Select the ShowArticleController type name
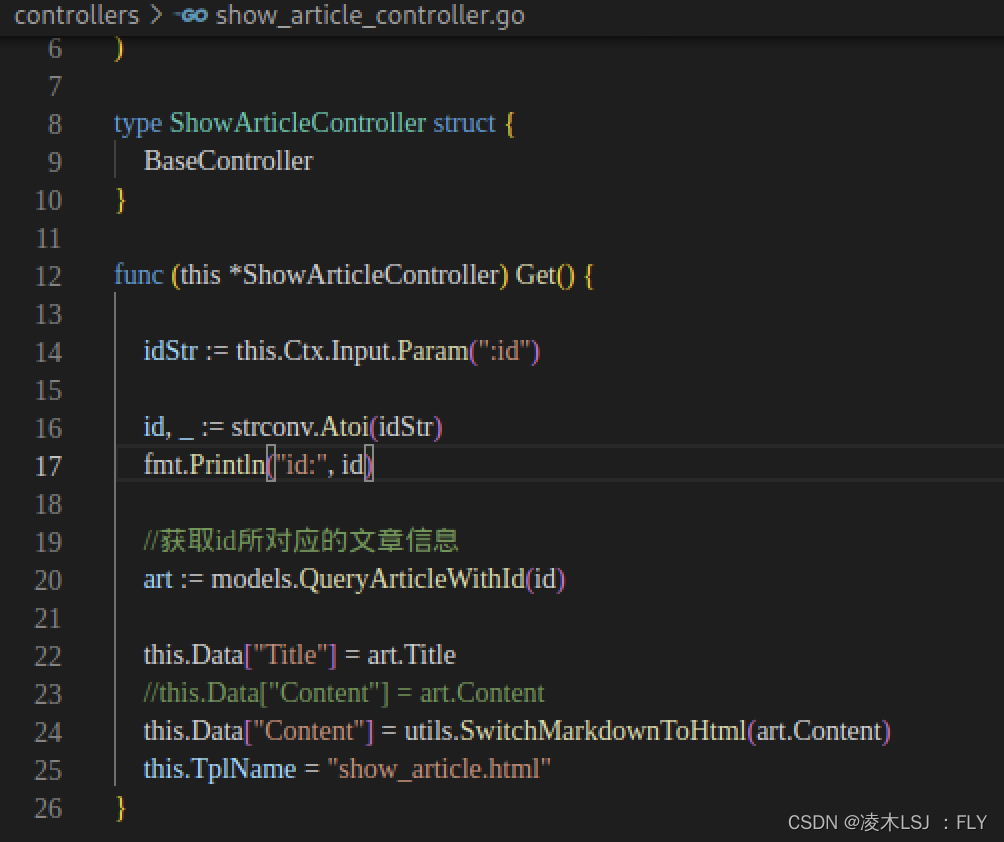The width and height of the screenshot is (1004, 842). click(x=295, y=122)
